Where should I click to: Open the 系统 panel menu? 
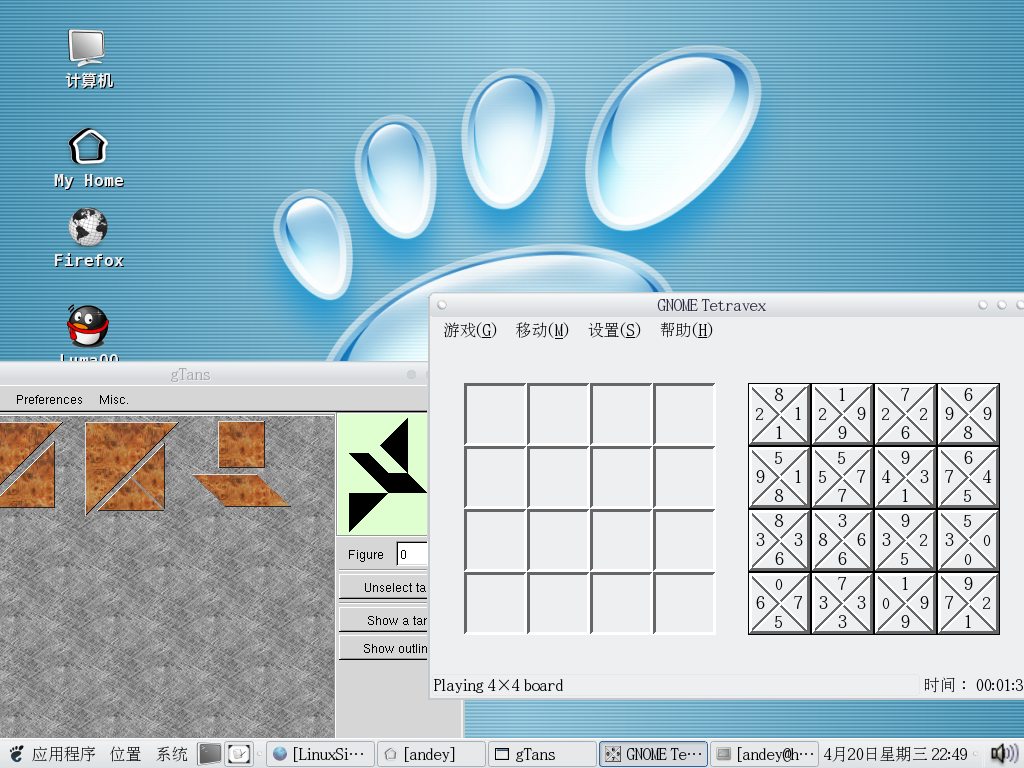(172, 754)
